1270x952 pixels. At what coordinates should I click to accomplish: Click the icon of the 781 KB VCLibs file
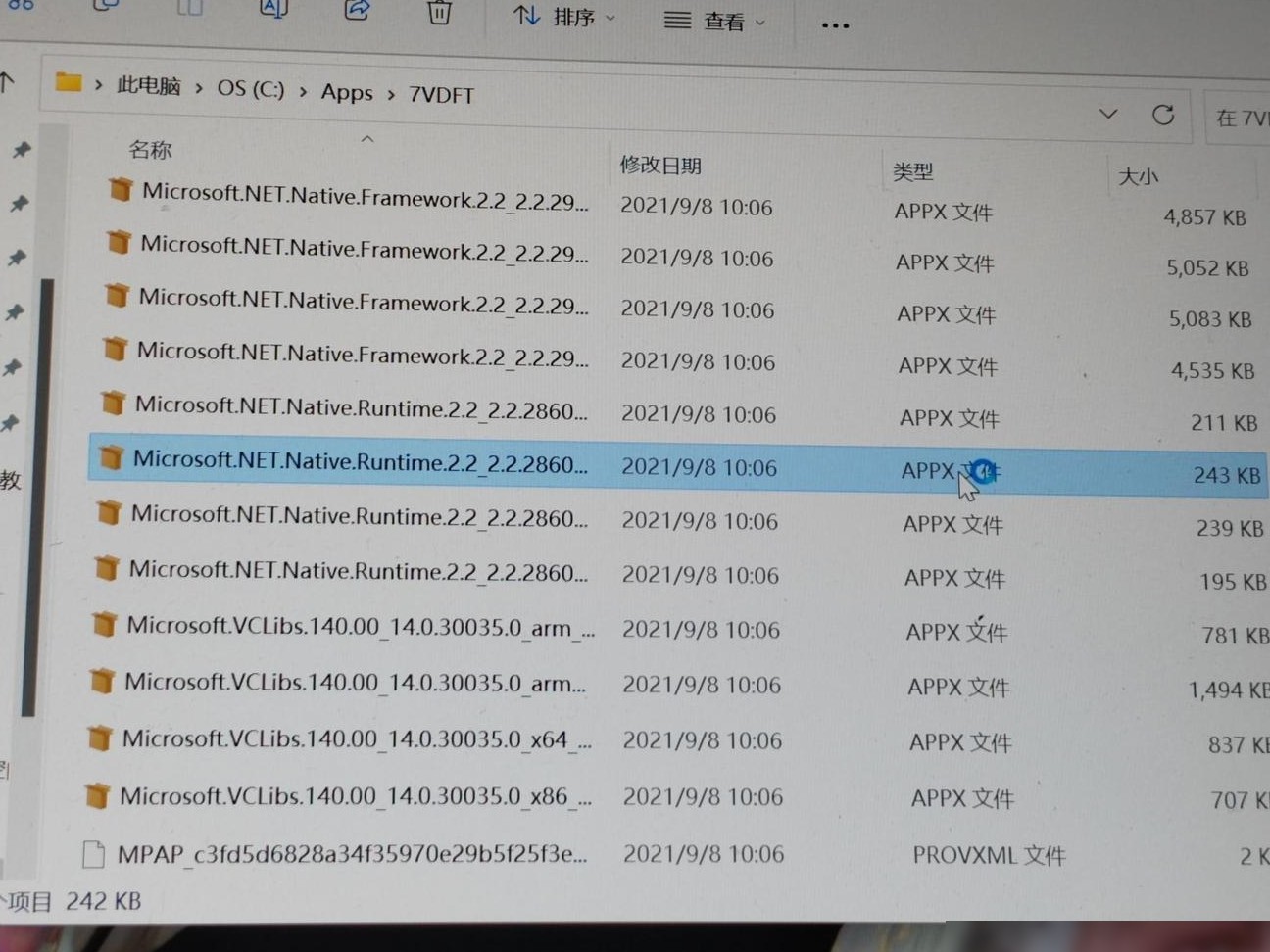coord(104,623)
